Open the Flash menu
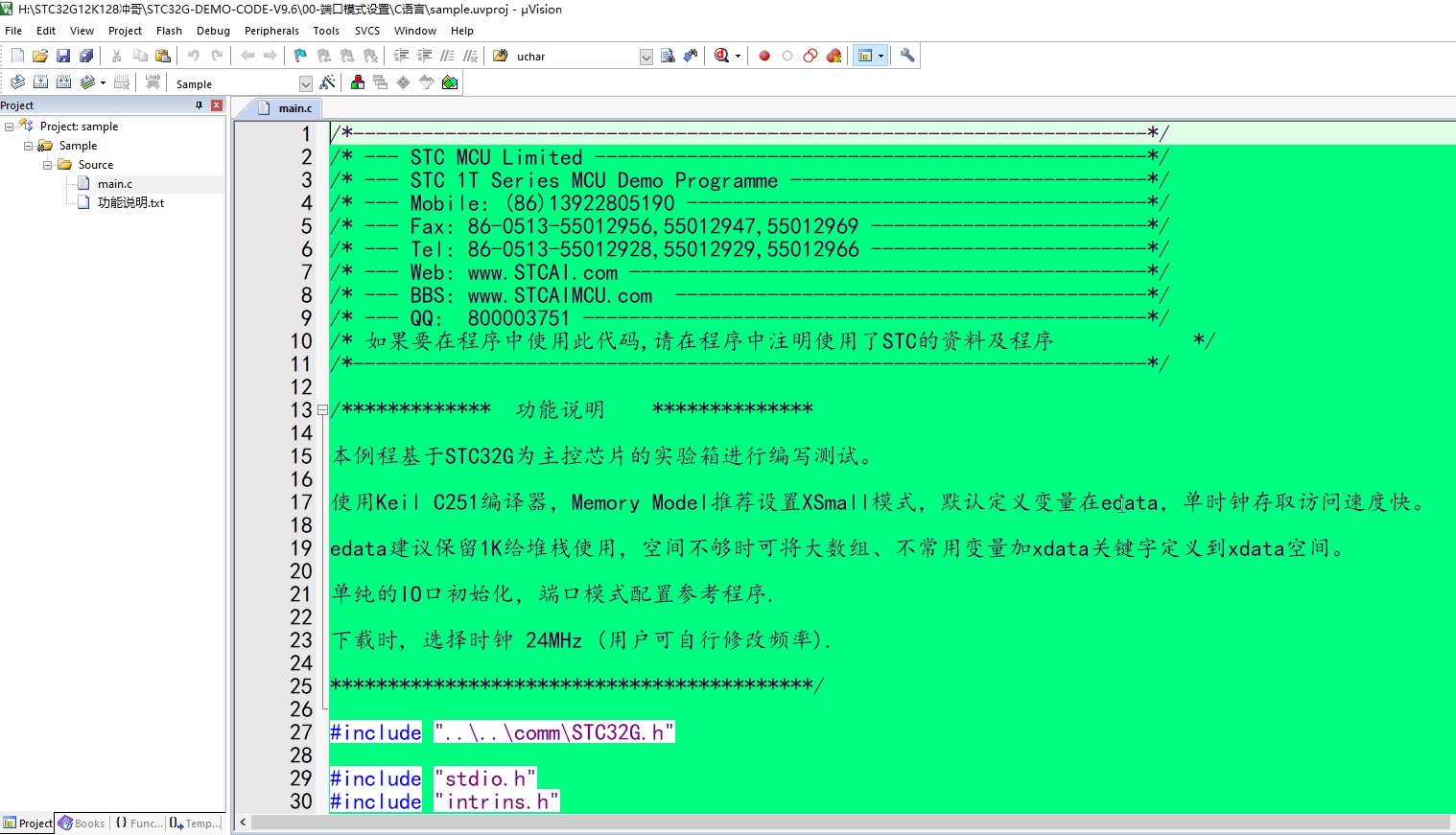 click(170, 31)
